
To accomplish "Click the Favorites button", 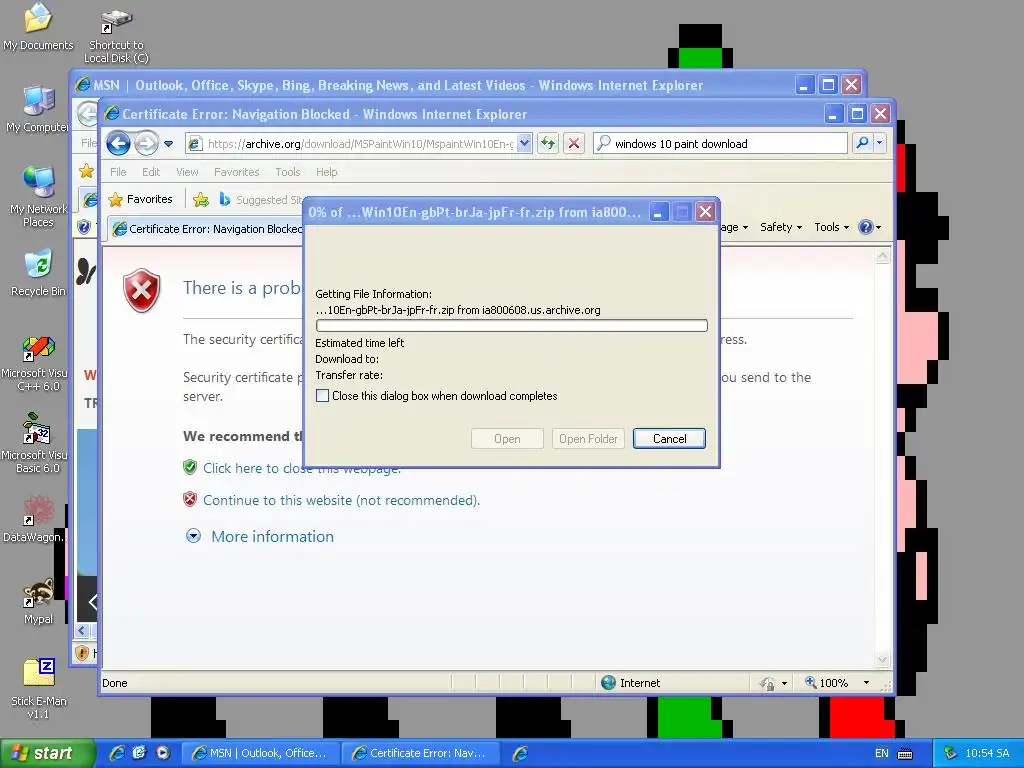I will click(141, 199).
